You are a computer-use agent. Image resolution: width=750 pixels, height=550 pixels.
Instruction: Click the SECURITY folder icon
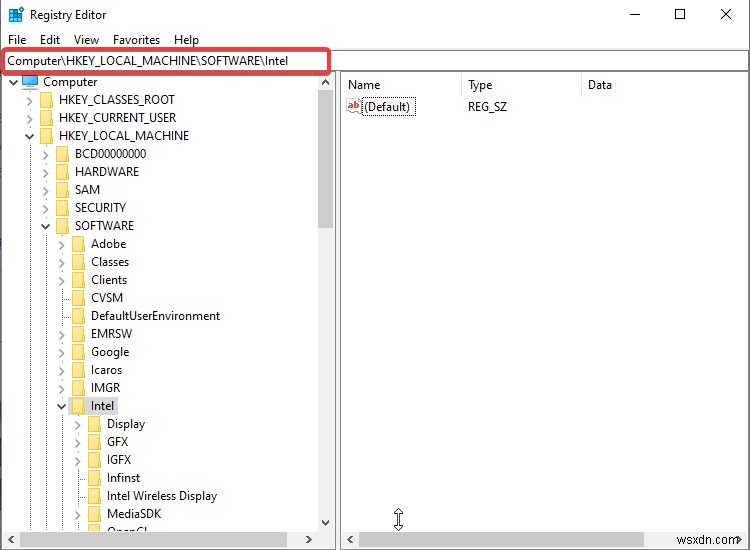(62, 208)
